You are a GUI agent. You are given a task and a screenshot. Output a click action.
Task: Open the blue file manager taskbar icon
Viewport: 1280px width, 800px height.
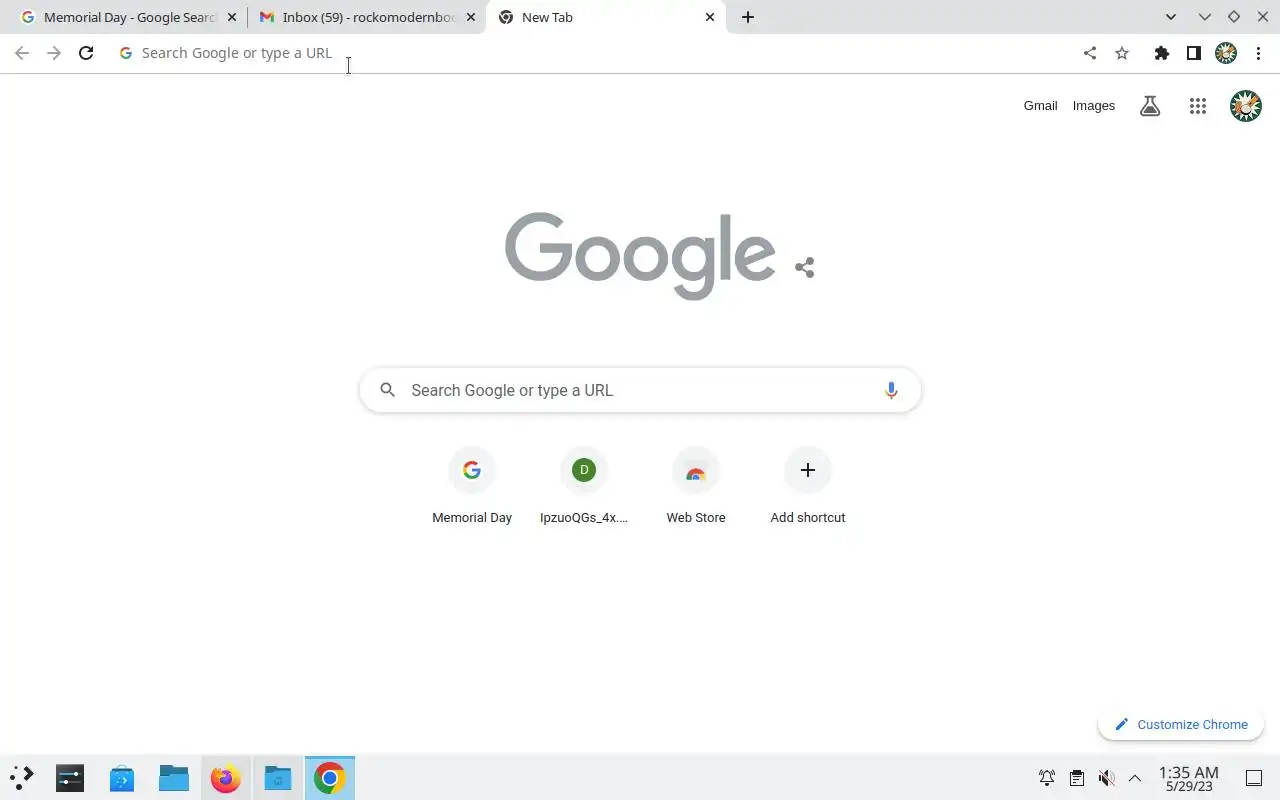coord(174,778)
